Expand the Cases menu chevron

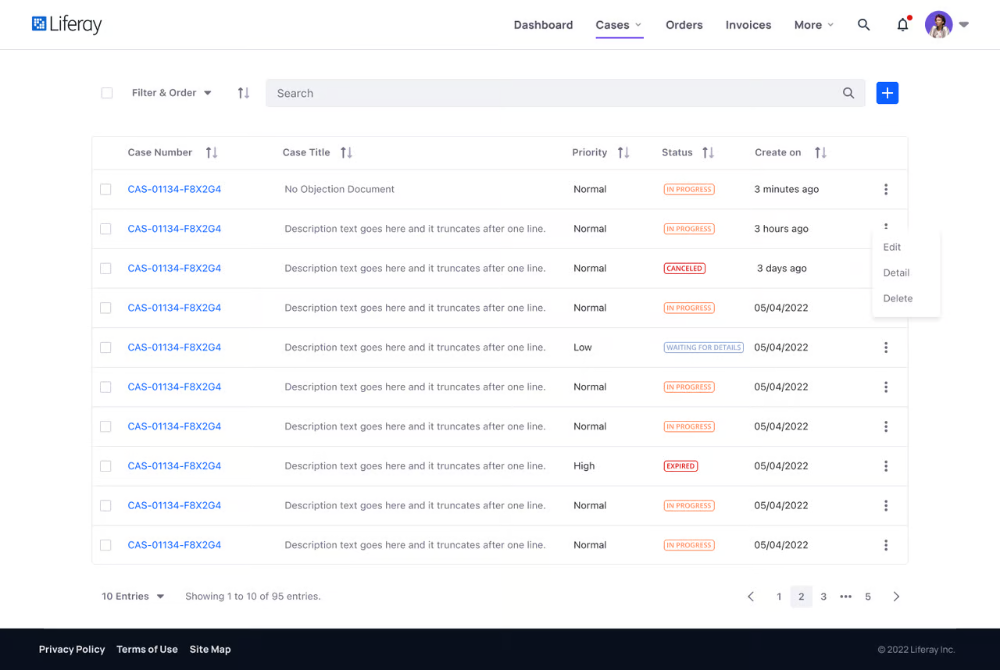[638, 25]
